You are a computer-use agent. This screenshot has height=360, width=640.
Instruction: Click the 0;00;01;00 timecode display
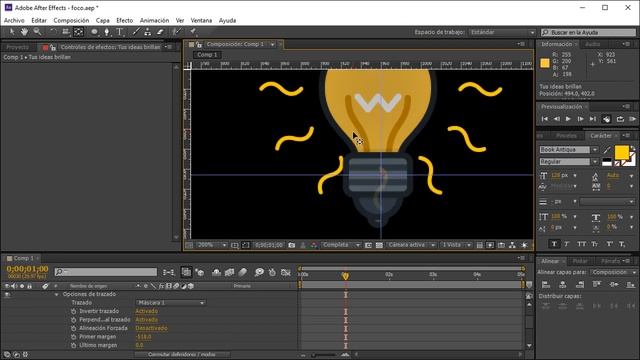coord(27,269)
